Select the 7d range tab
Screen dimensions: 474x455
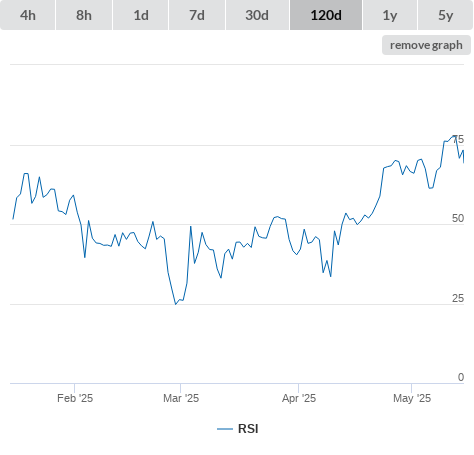[x=197, y=15]
